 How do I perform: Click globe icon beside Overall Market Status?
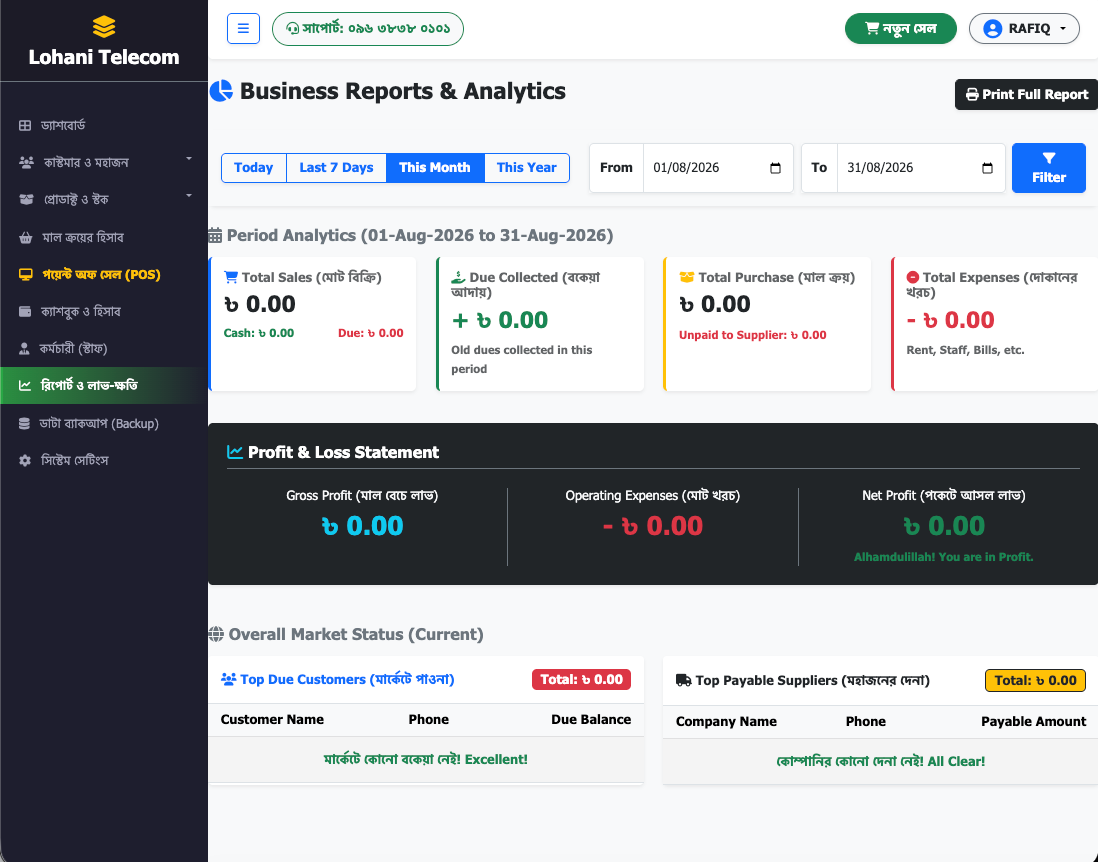click(216, 634)
